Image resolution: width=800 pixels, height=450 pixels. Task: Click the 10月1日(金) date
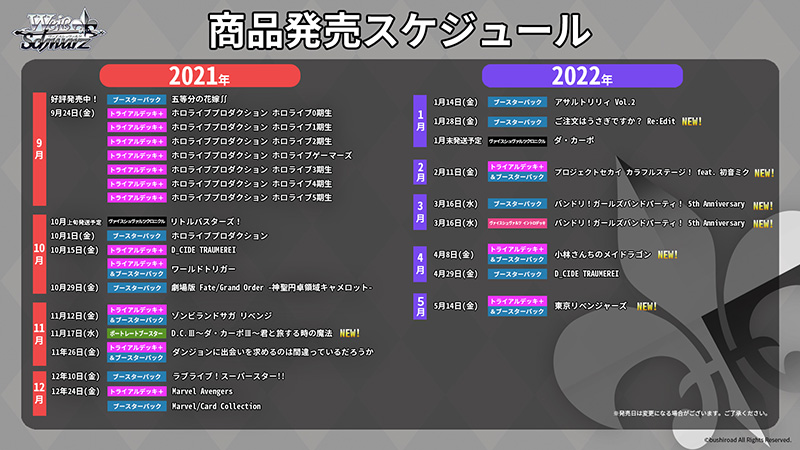pos(72,236)
